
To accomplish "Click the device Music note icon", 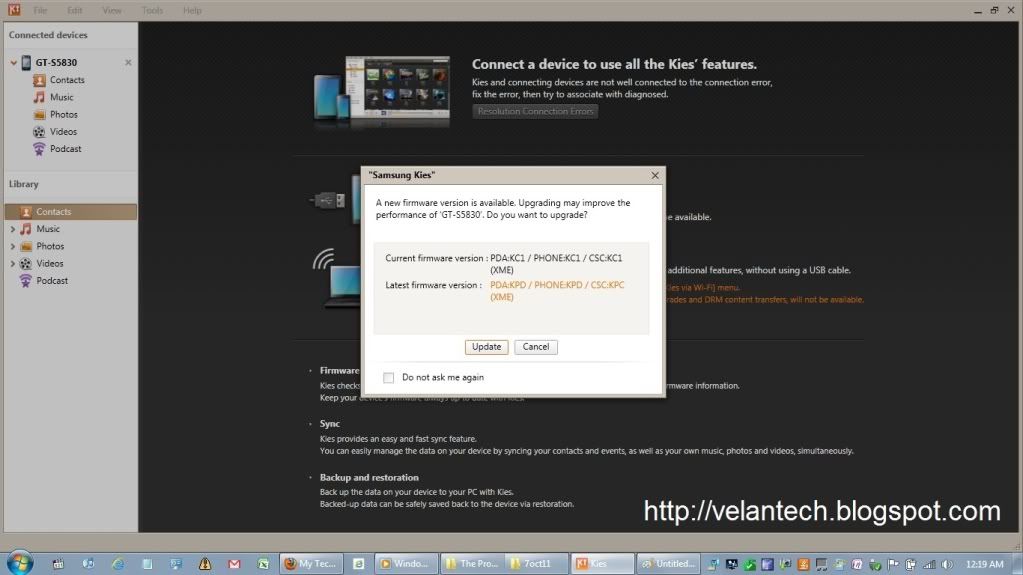I will pos(39,97).
